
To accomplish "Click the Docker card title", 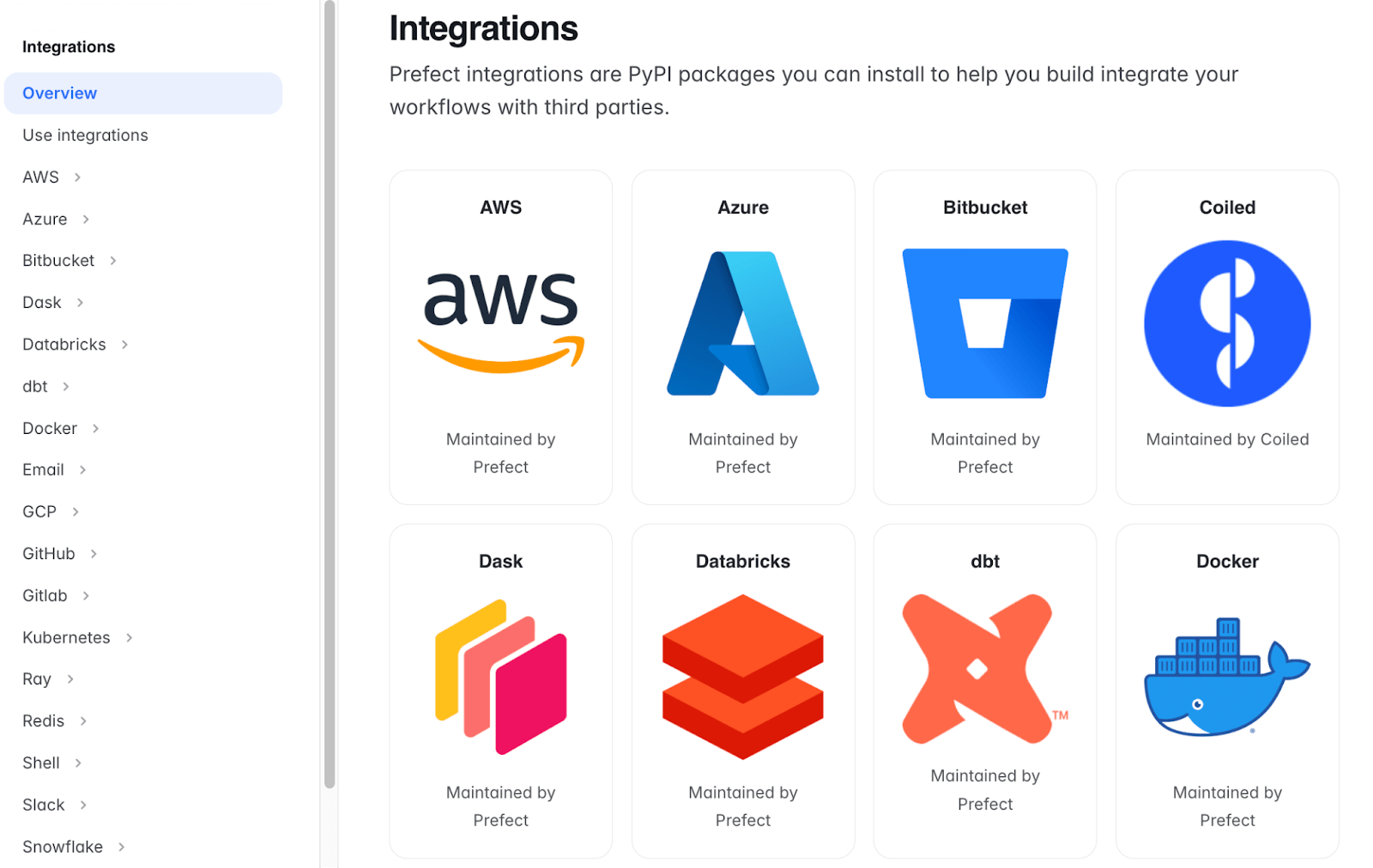I will pyautogui.click(x=1227, y=562).
